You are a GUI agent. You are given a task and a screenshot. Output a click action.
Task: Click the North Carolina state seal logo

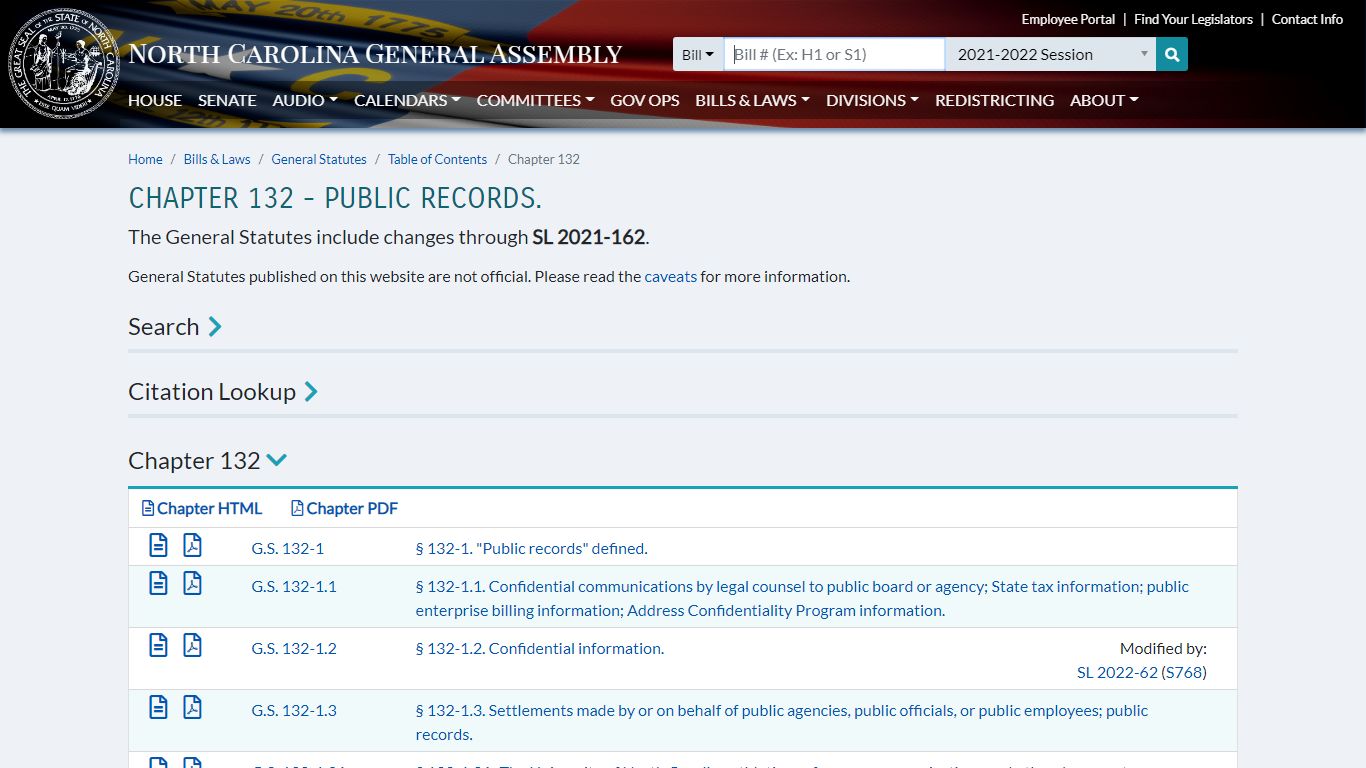[64, 64]
